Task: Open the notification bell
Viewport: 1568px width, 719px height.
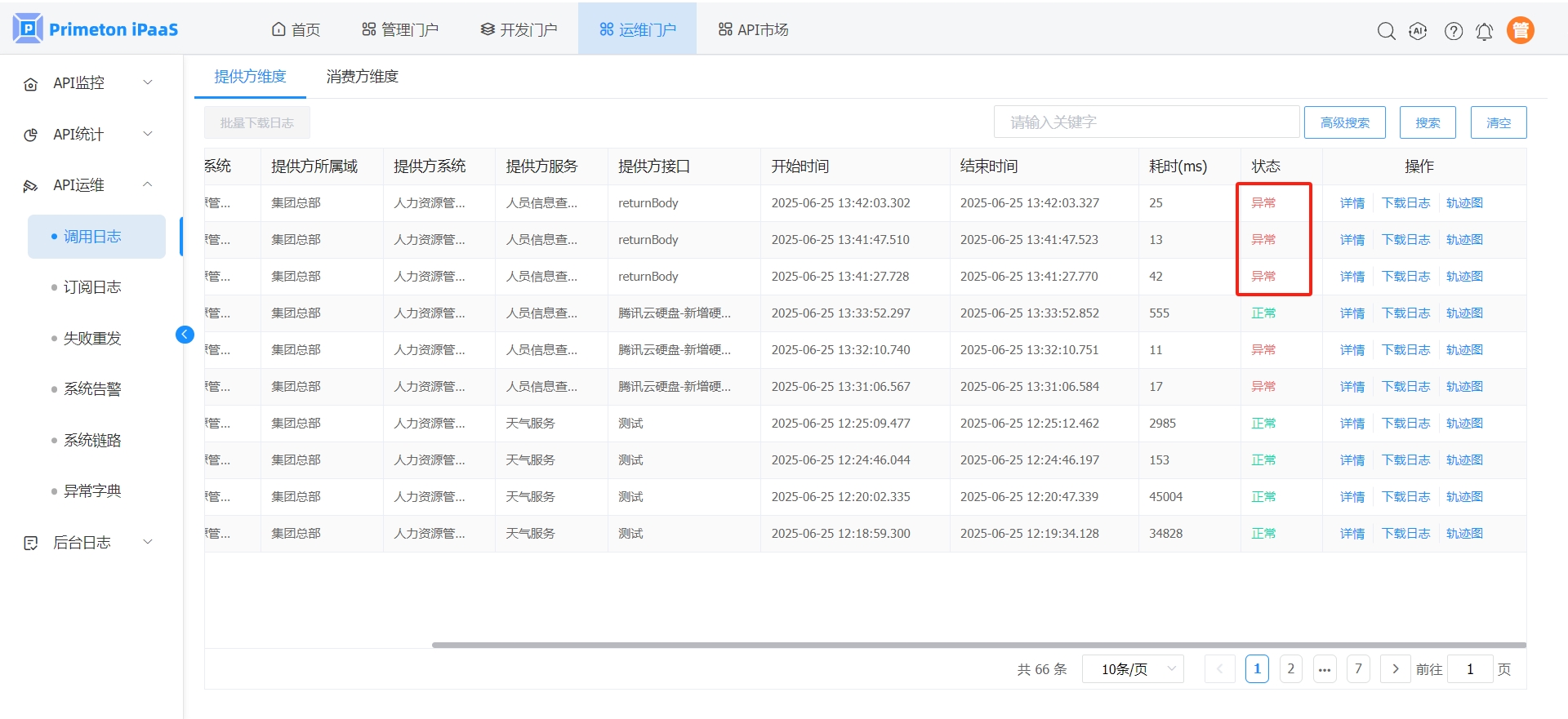Action: [1484, 31]
